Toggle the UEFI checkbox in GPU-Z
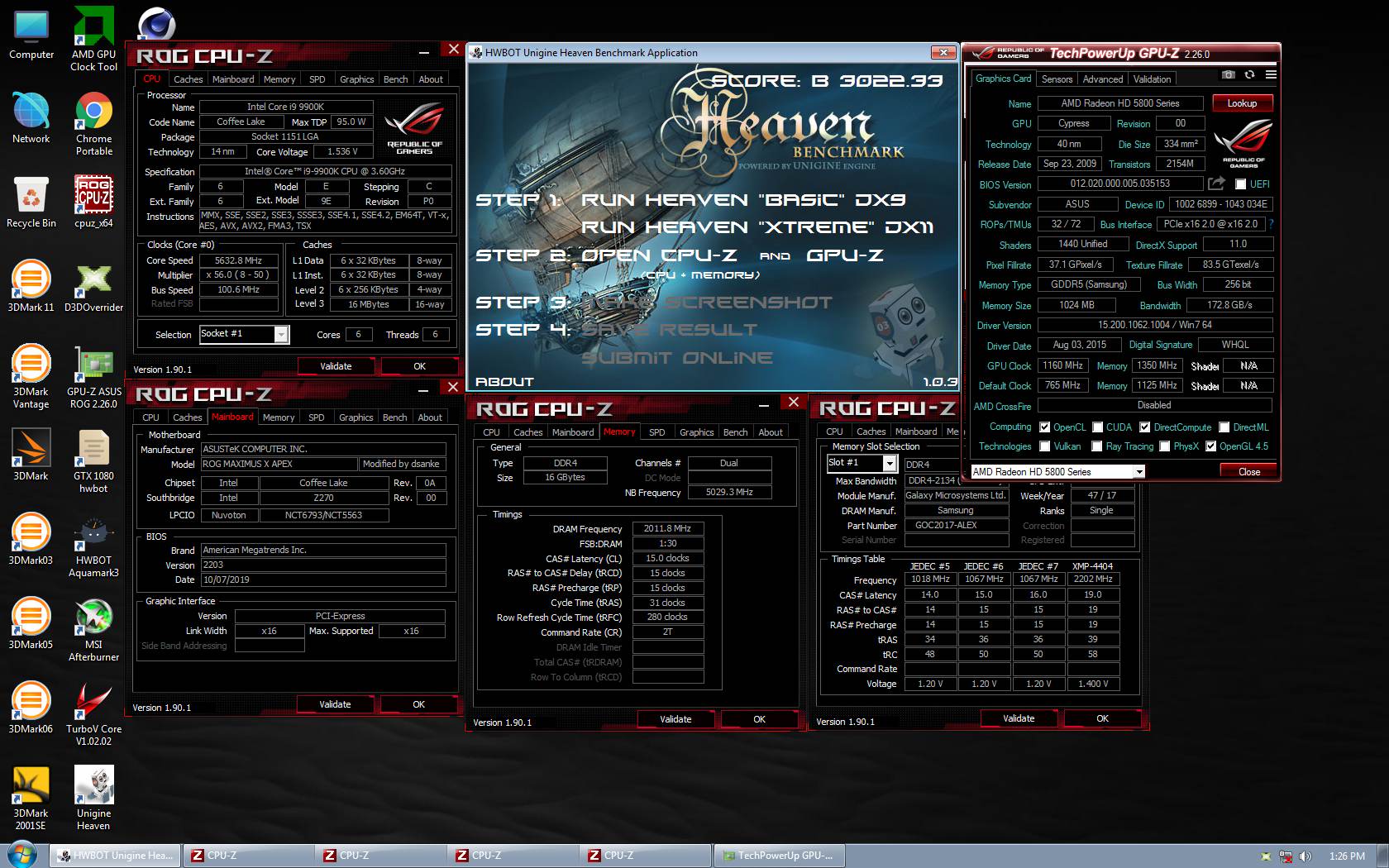1389x868 pixels. pos(1240,184)
